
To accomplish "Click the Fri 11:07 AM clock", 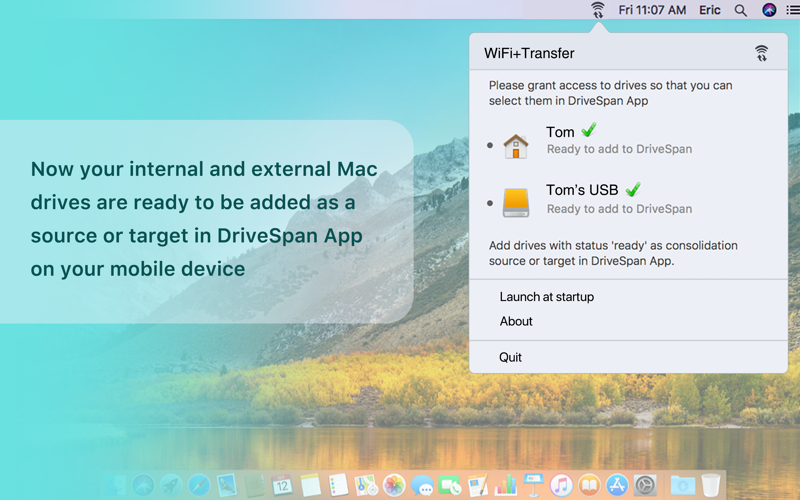I will 652,10.
